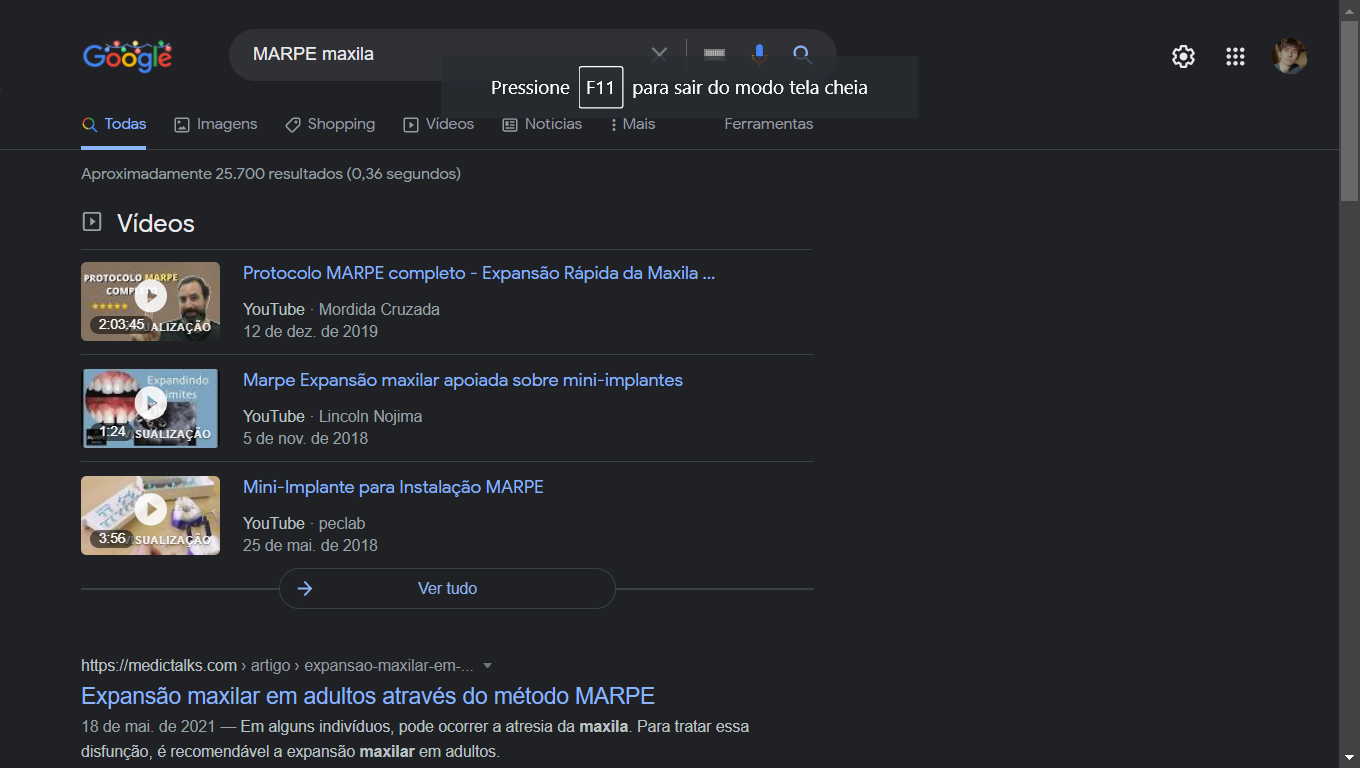Viewport: 1360px width, 768px height.
Task: Switch to the Imagens tab
Action: (x=215, y=124)
